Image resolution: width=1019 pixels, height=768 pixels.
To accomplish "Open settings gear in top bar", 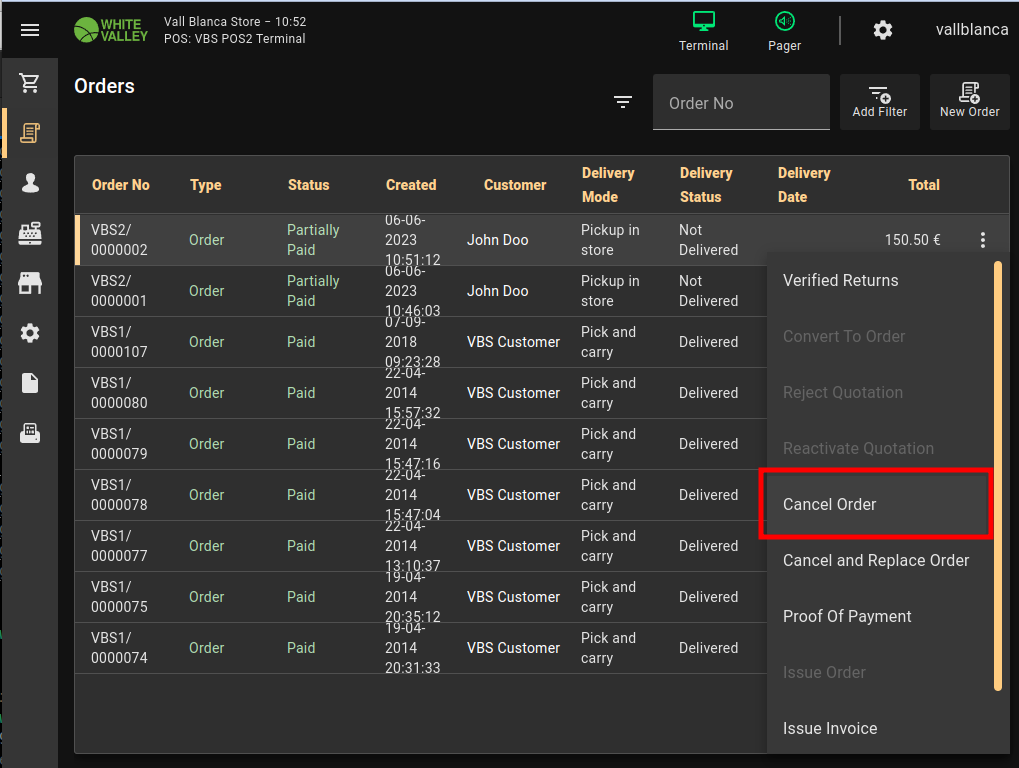I will (x=882, y=30).
